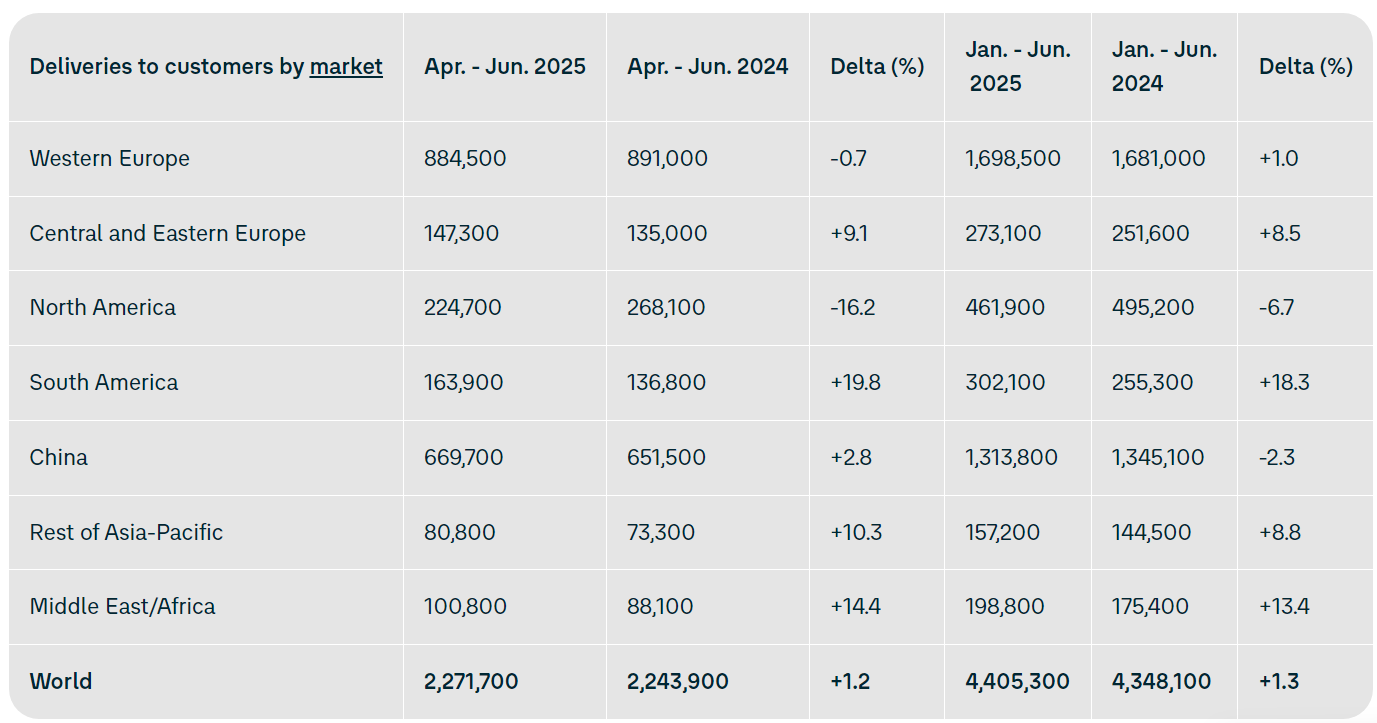Select the "Central and Eastern Europe" row label
Screen dimensions: 1377x723
click(x=168, y=234)
